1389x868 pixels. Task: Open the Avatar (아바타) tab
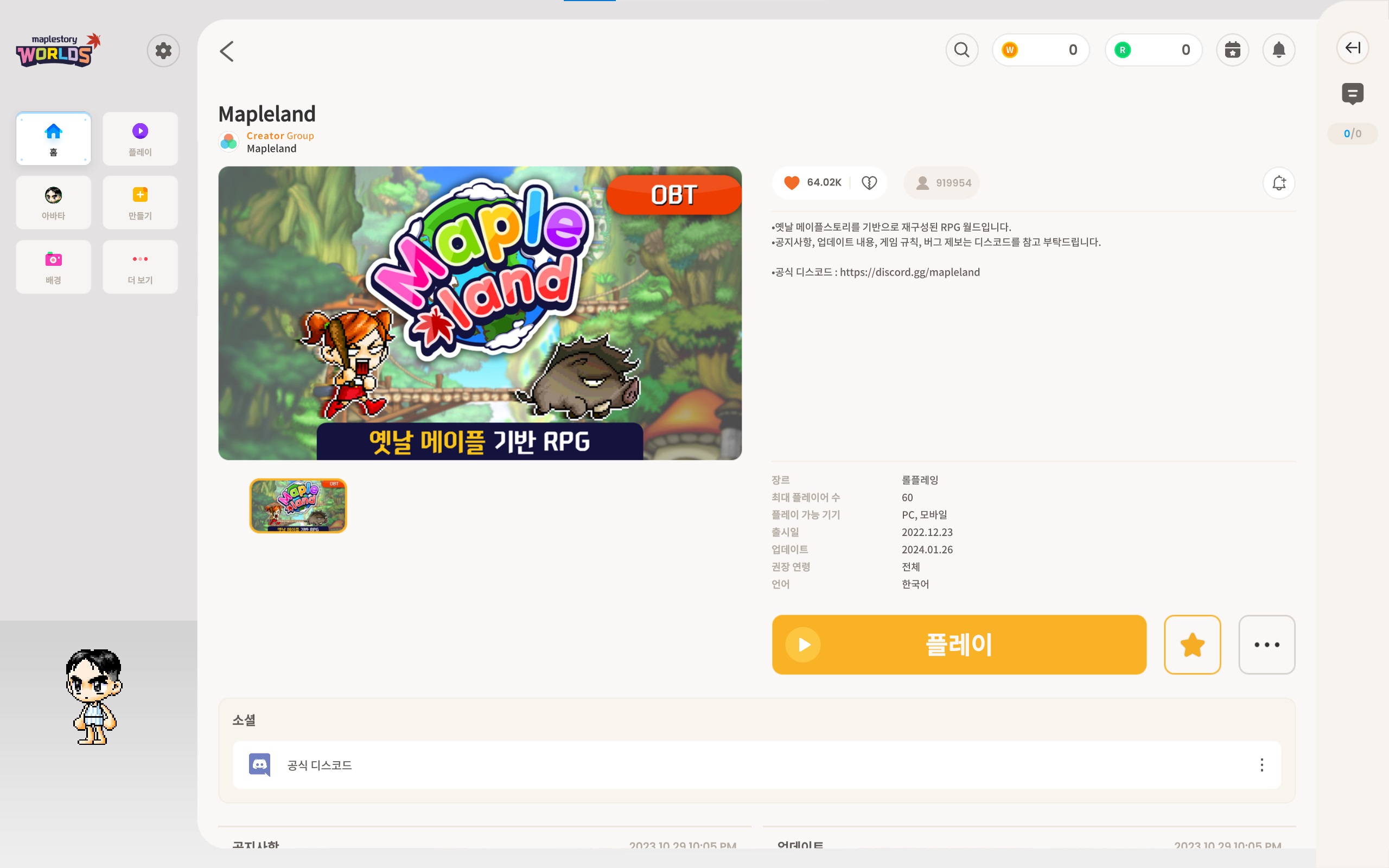click(x=53, y=203)
